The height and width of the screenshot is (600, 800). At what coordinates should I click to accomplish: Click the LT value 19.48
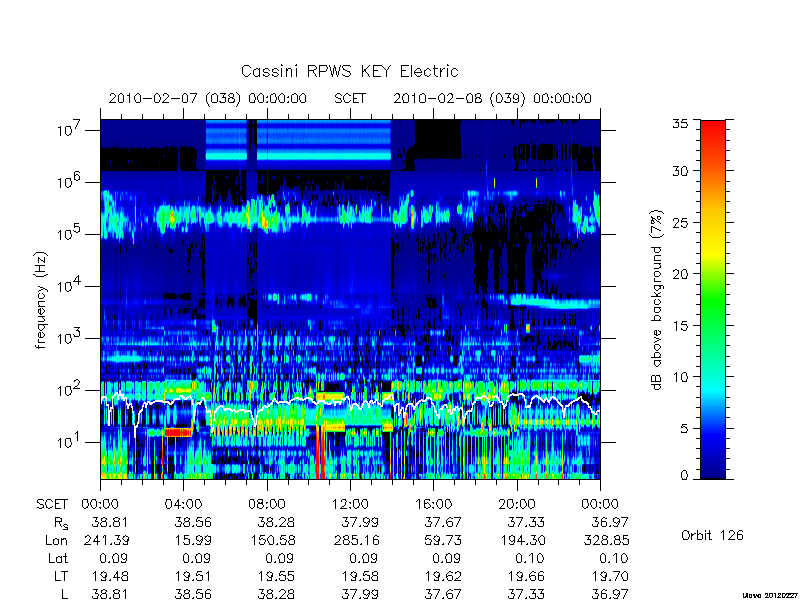tap(110, 577)
